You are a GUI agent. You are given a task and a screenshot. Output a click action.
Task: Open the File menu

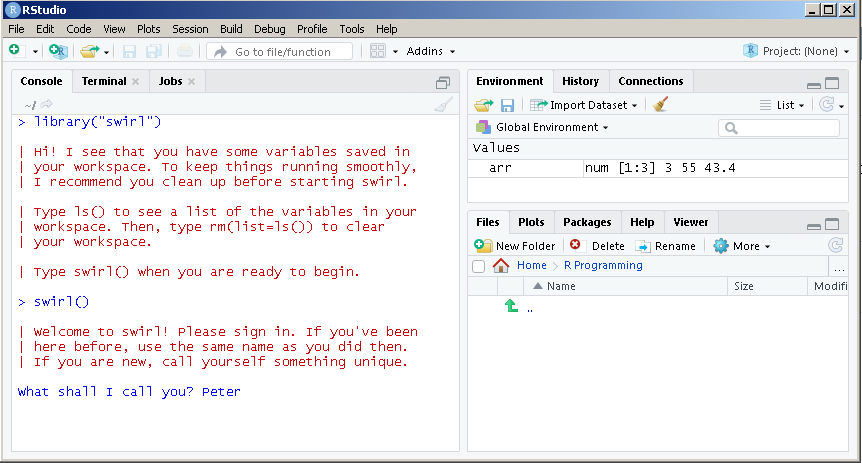[16, 29]
